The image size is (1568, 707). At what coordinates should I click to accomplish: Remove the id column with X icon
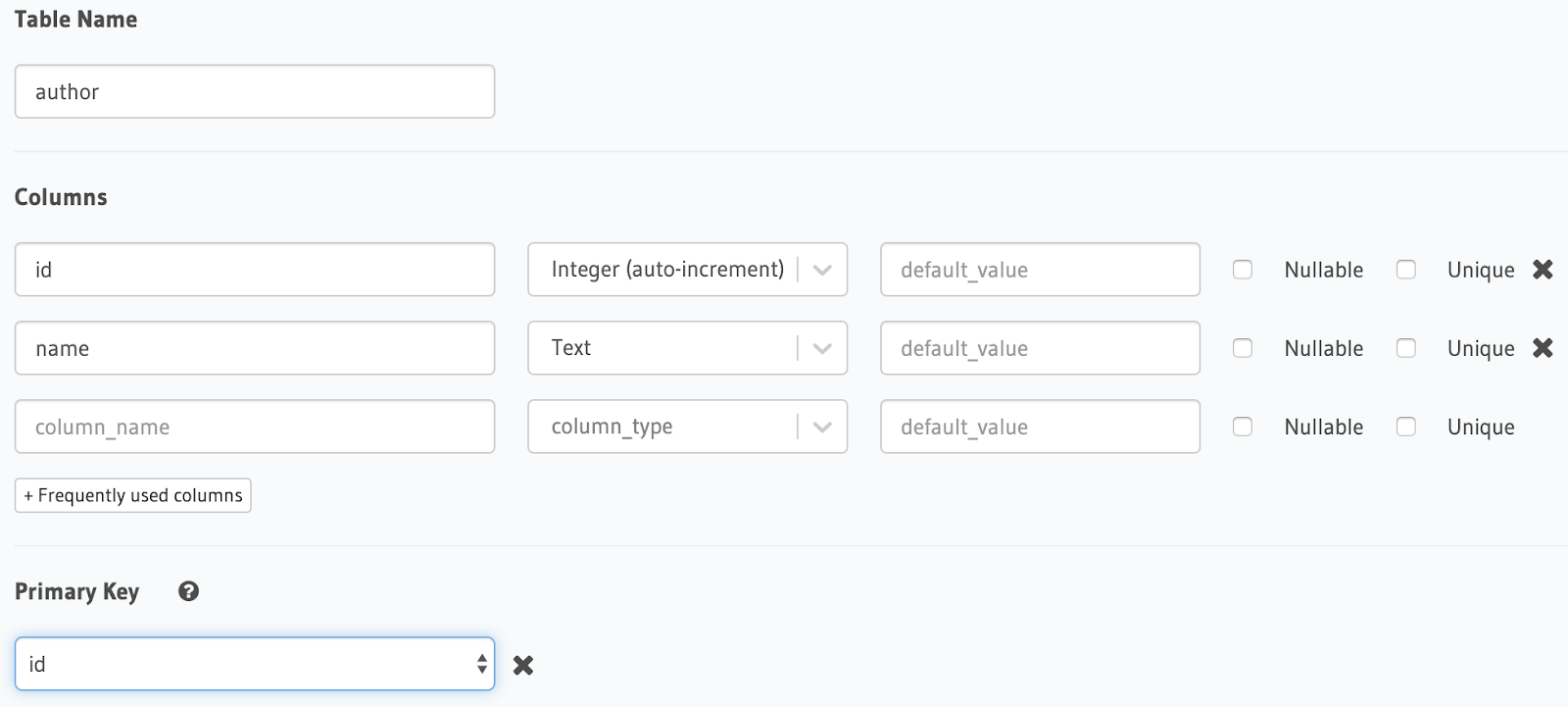pyautogui.click(x=1543, y=270)
